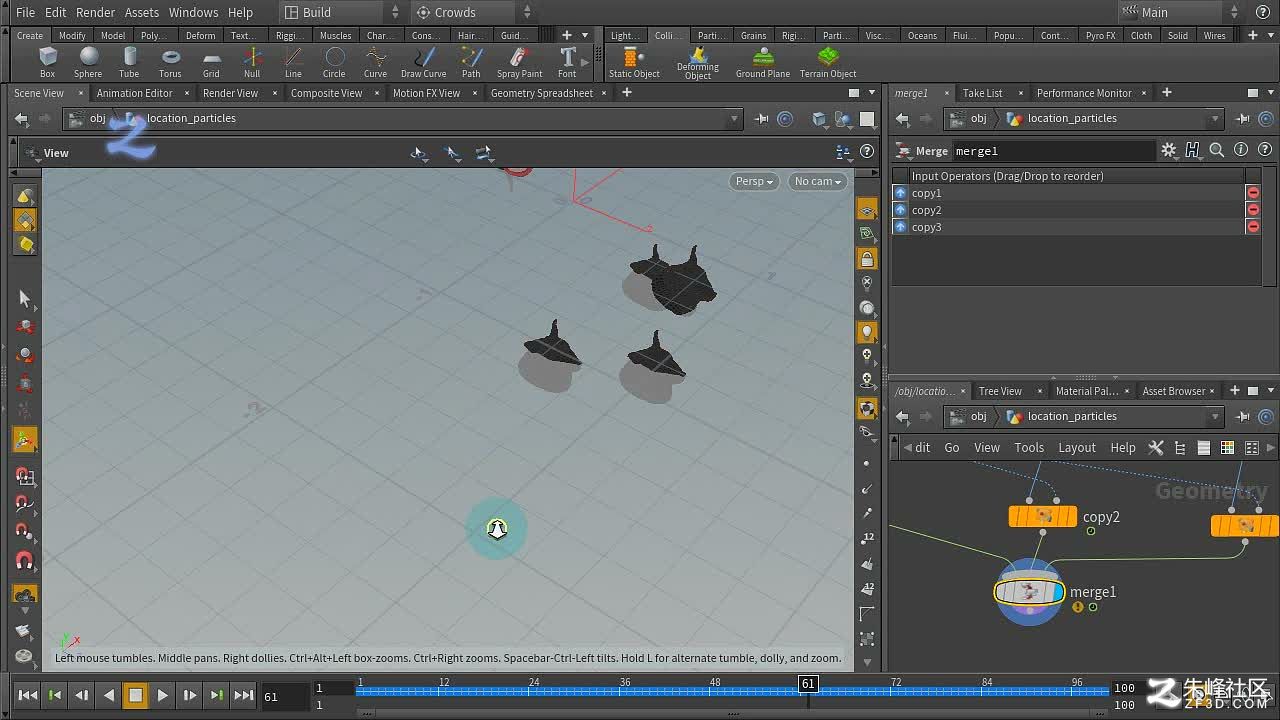
Task: Switch to the Take List tab
Action: click(982, 93)
